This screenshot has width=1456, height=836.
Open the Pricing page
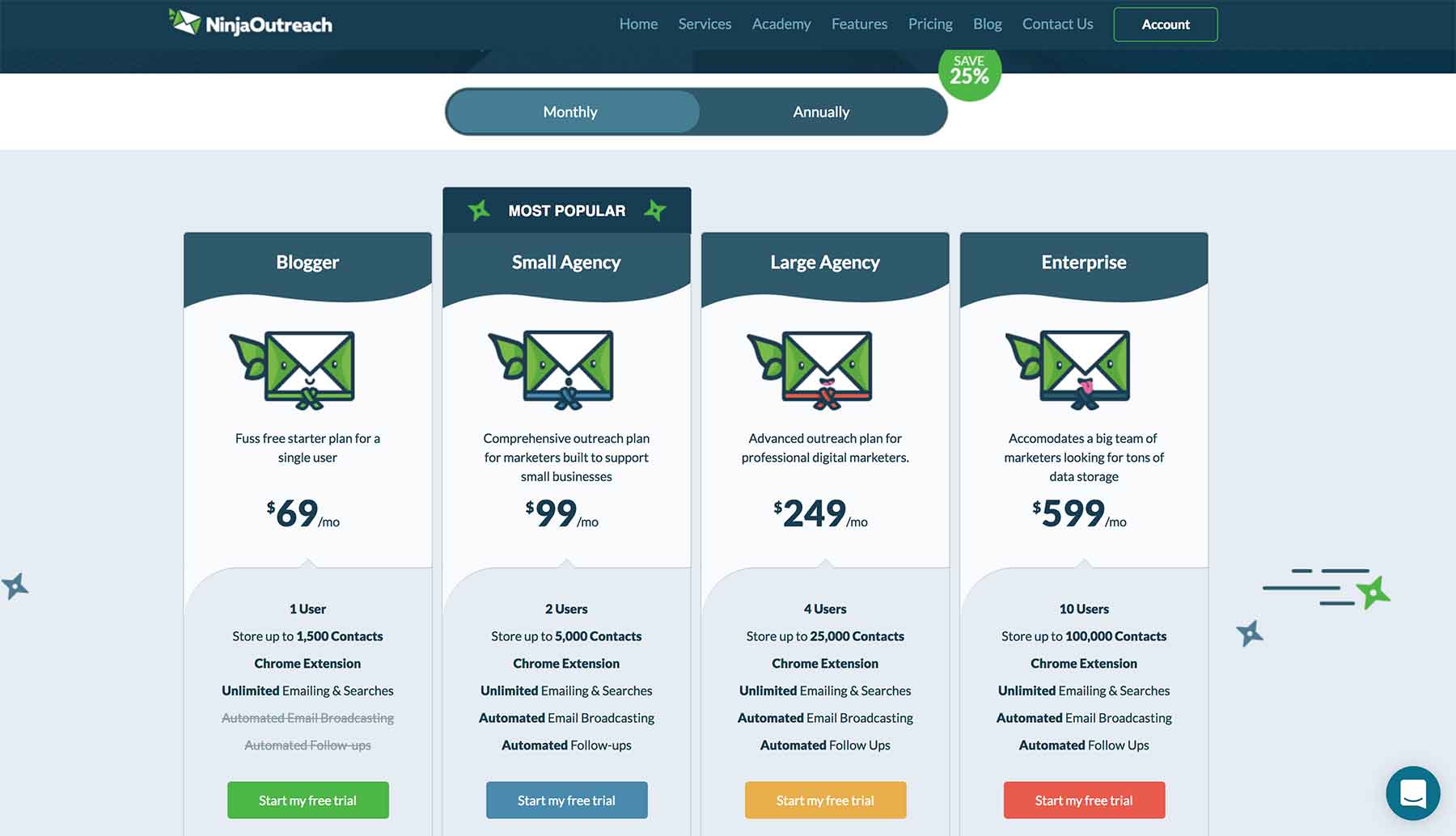[930, 24]
